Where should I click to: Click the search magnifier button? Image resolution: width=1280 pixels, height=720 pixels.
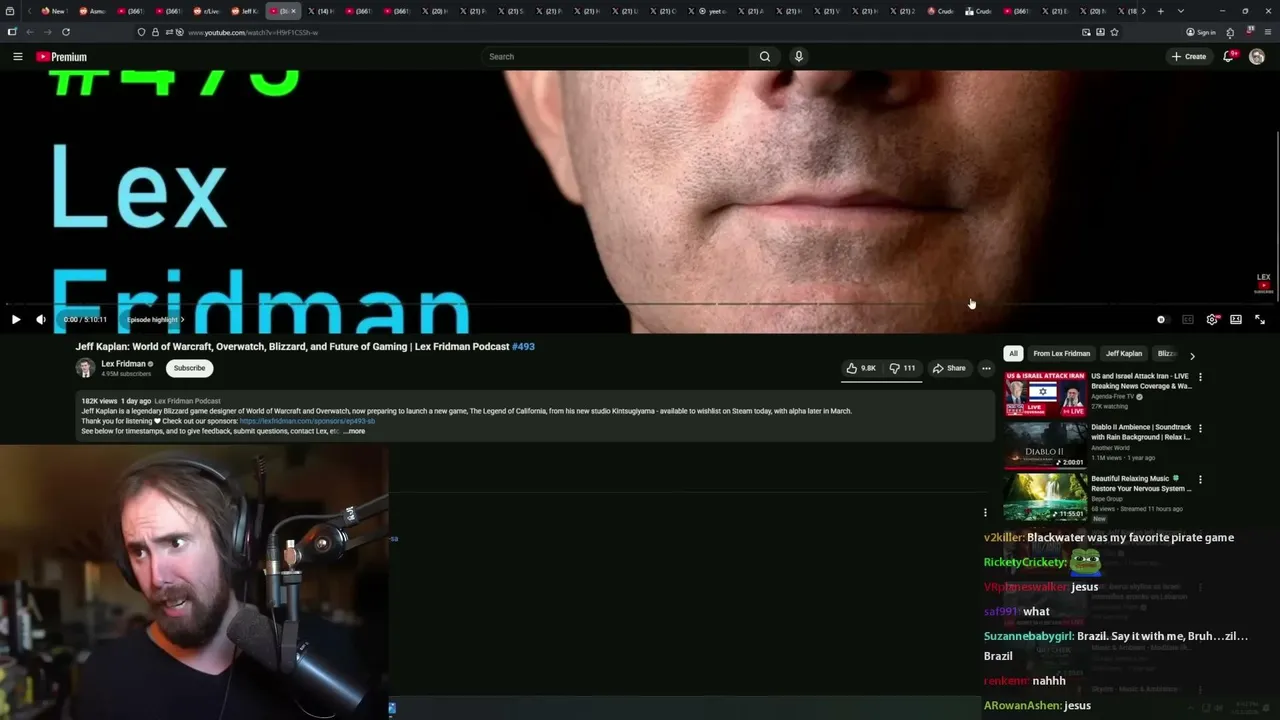(x=765, y=57)
